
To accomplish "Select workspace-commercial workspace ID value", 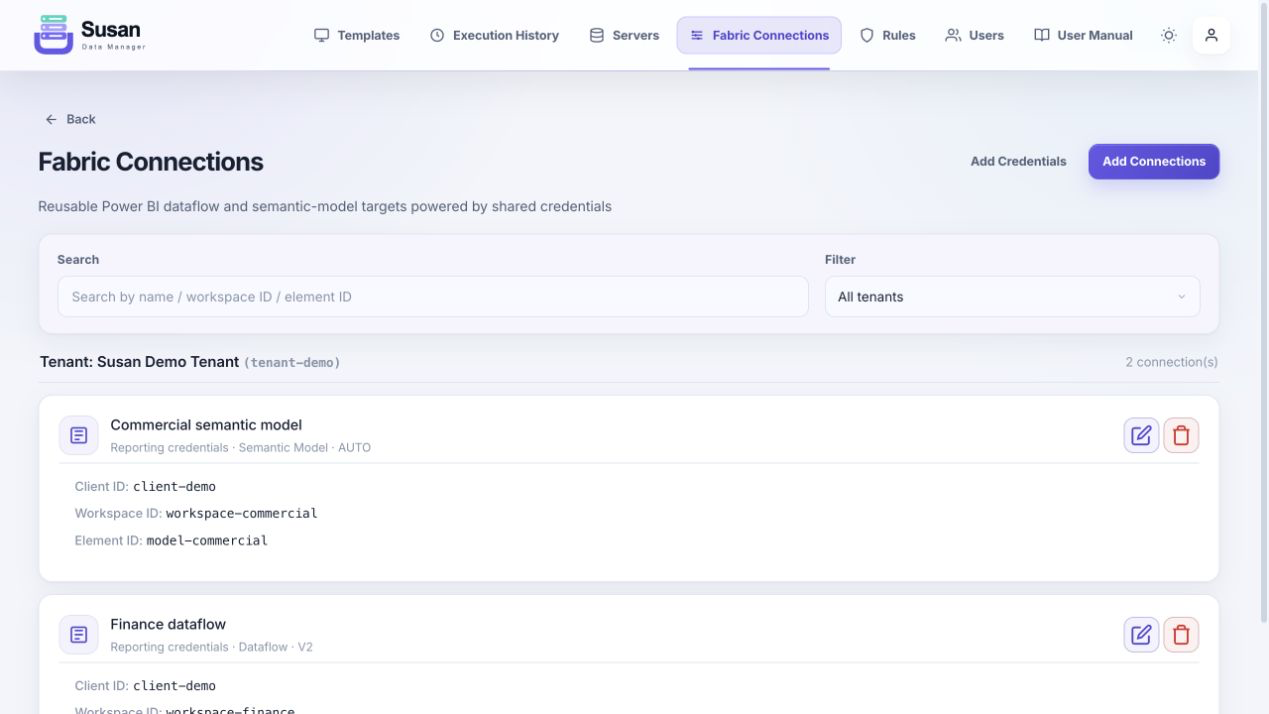I will pos(241,513).
